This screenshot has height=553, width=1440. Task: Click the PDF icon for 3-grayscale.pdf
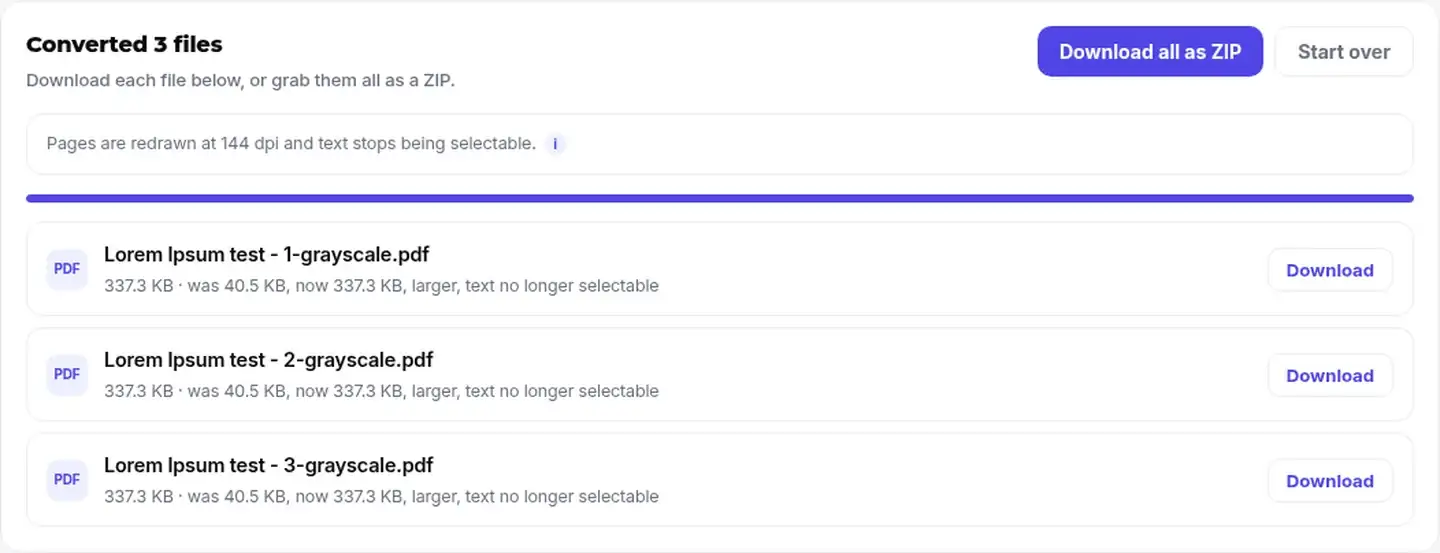[x=67, y=480]
